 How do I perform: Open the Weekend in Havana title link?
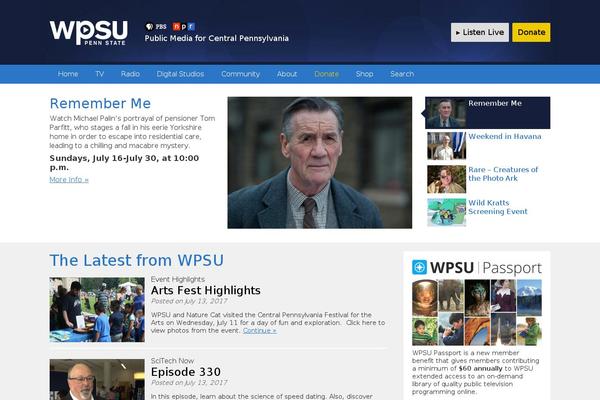click(505, 136)
